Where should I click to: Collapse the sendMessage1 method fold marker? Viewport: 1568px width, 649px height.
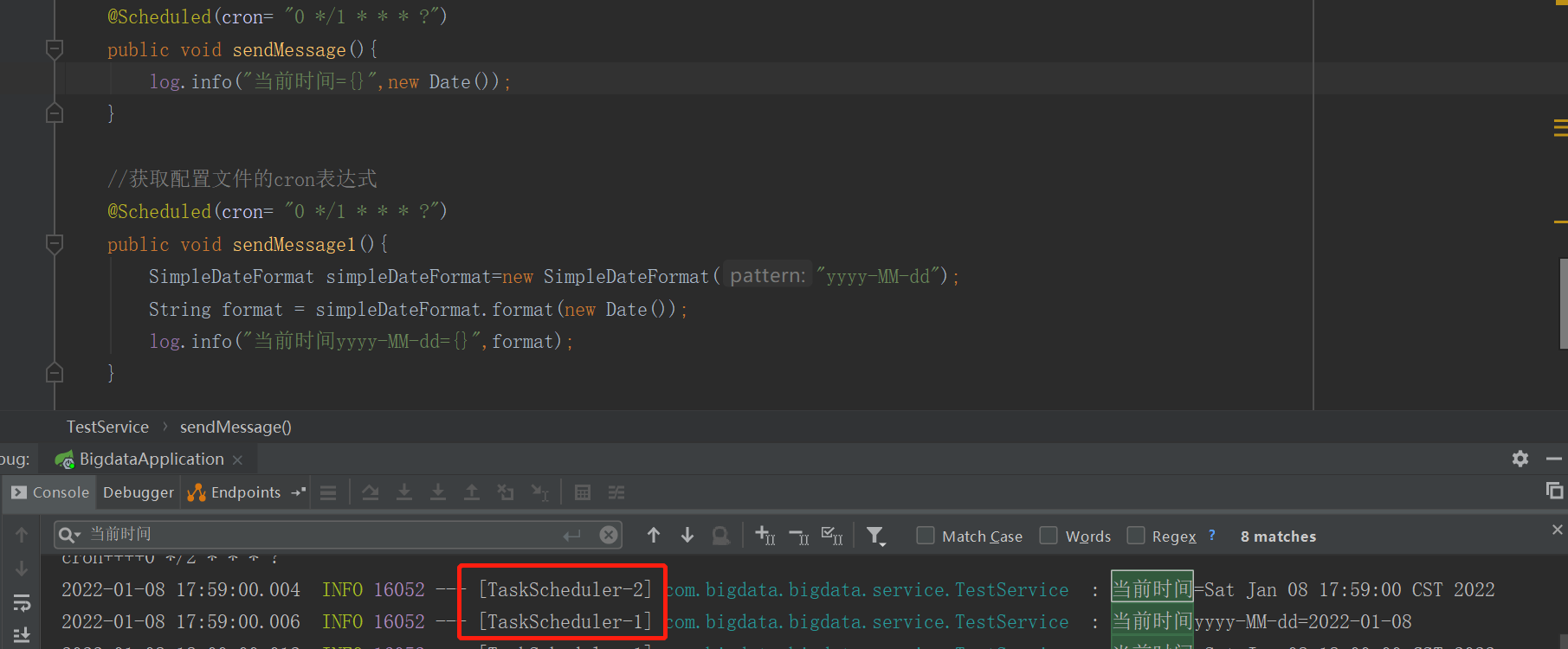pyautogui.click(x=55, y=244)
